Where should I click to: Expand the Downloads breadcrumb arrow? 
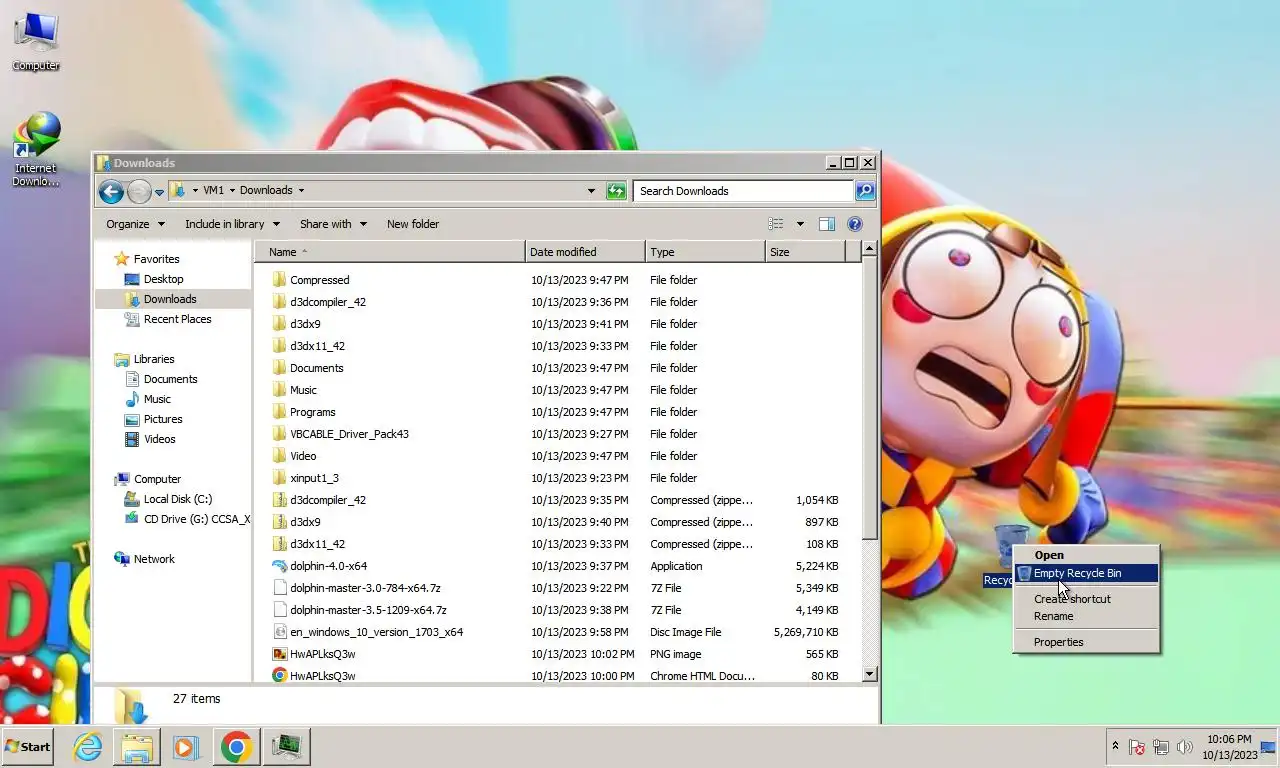pos(301,190)
